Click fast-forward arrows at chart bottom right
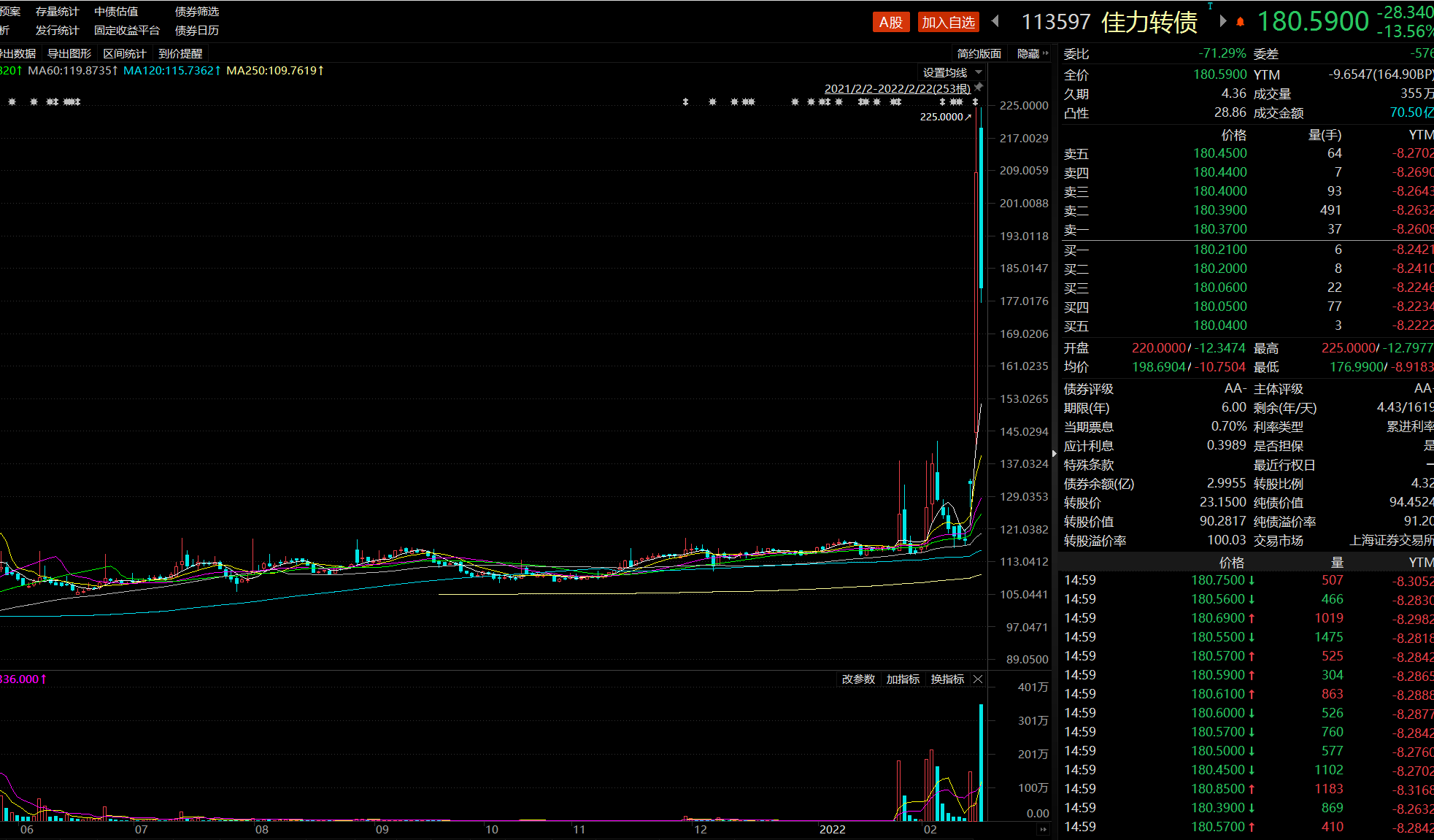1434x840 pixels. coord(1043,829)
